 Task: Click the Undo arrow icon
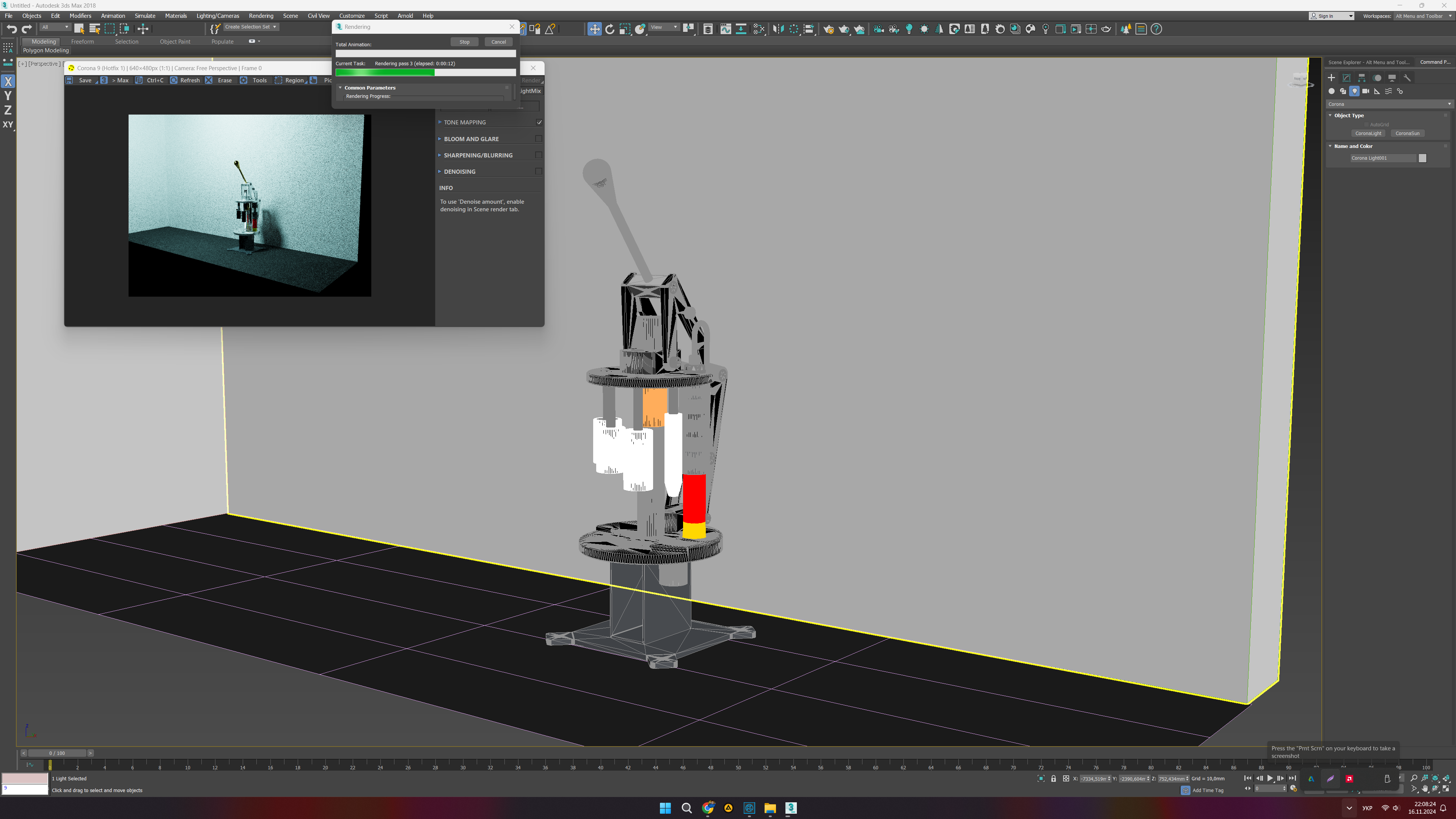point(11,29)
